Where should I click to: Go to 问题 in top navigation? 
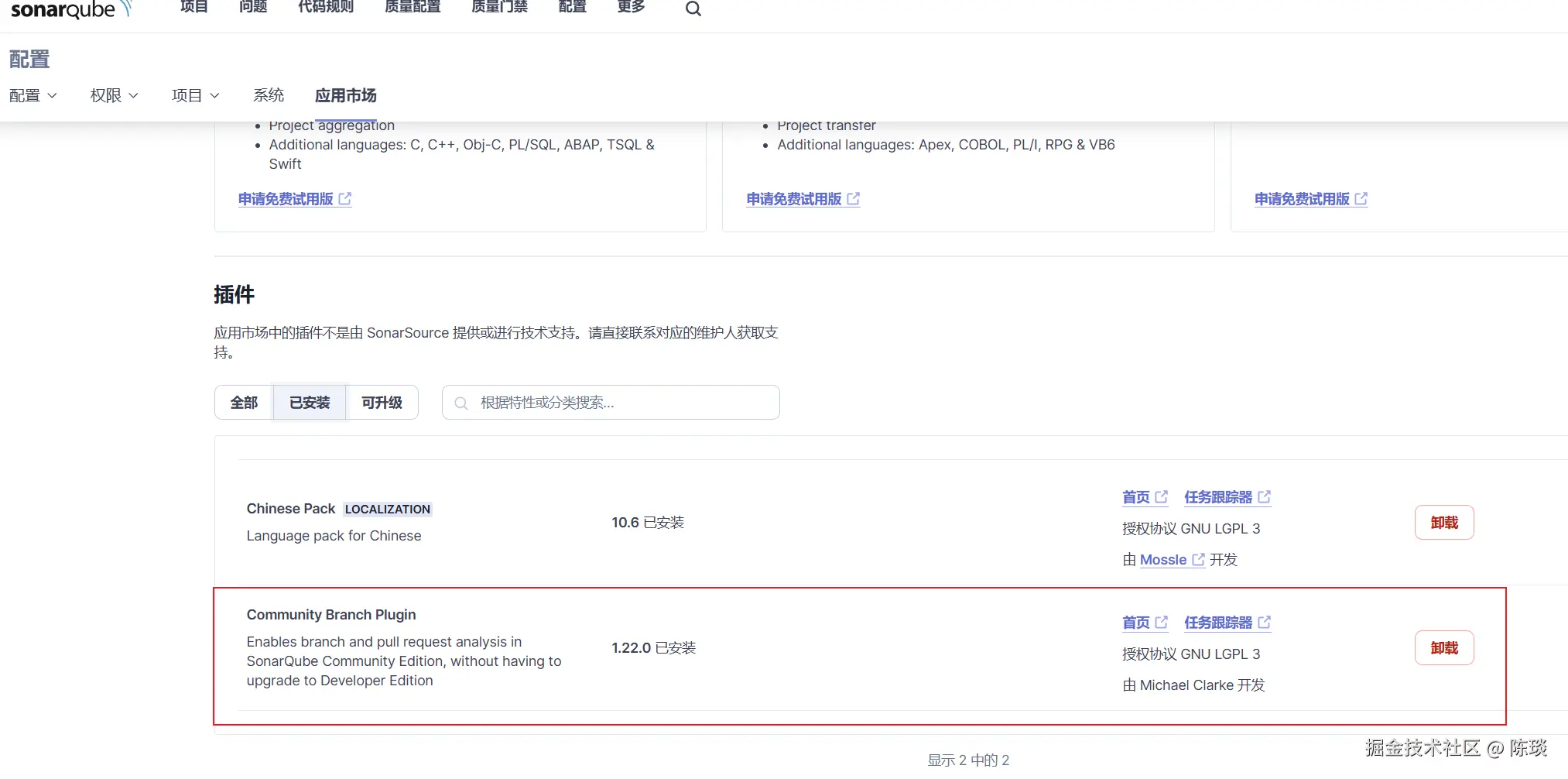253,7
